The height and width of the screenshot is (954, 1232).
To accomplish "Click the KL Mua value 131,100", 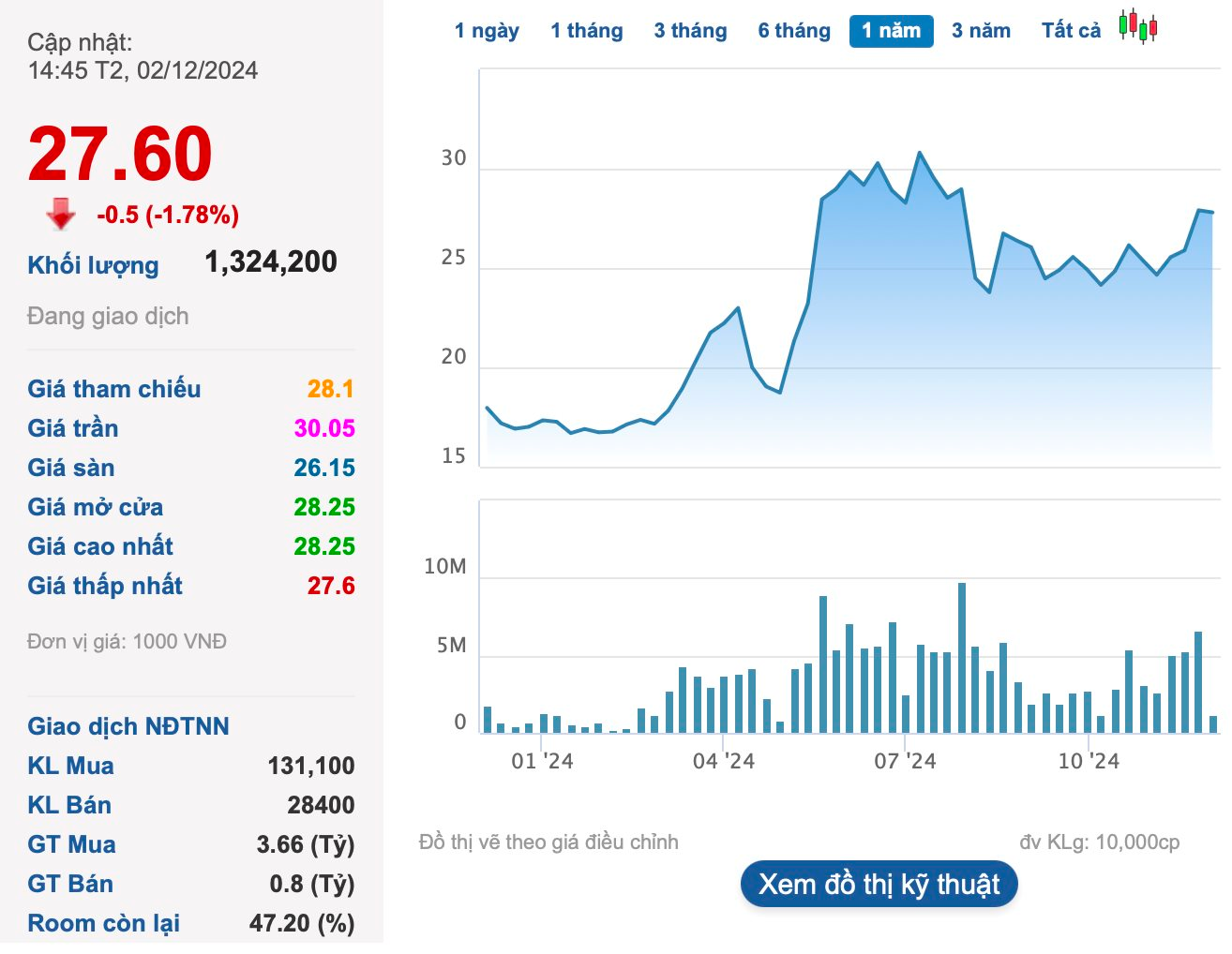I will pos(311,766).
